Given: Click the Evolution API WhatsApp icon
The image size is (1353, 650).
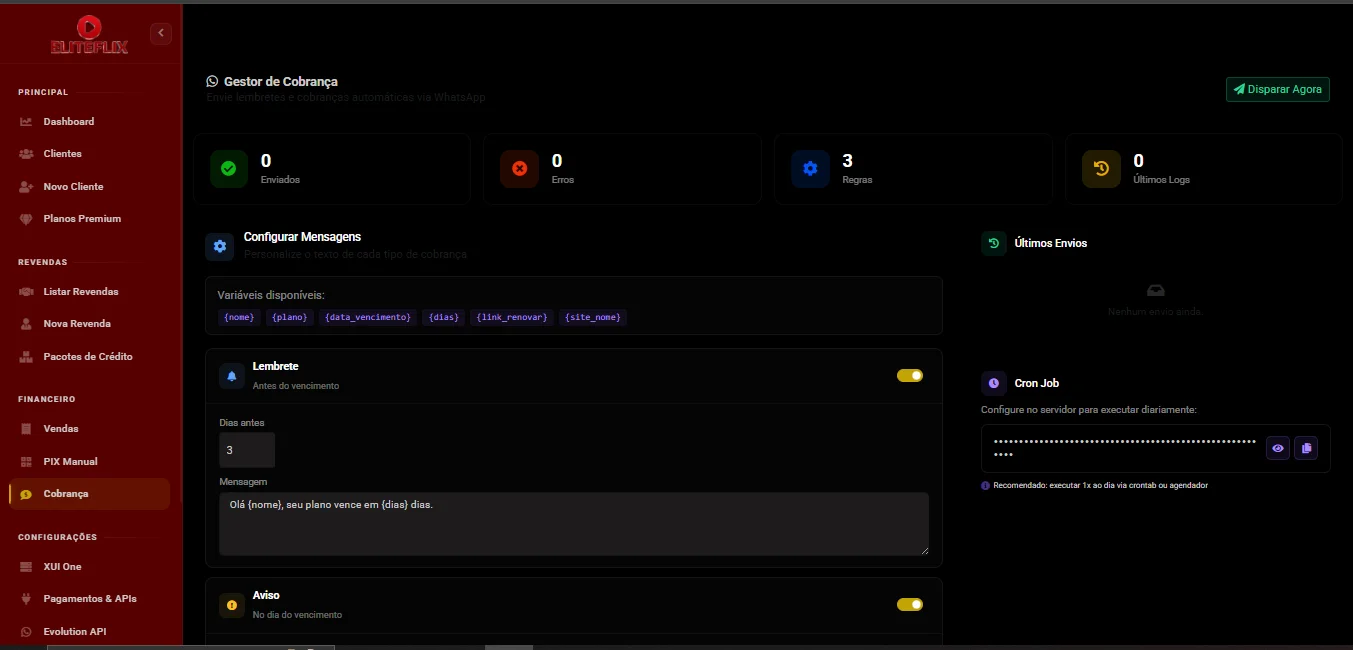Looking at the screenshot, I should tap(26, 632).
